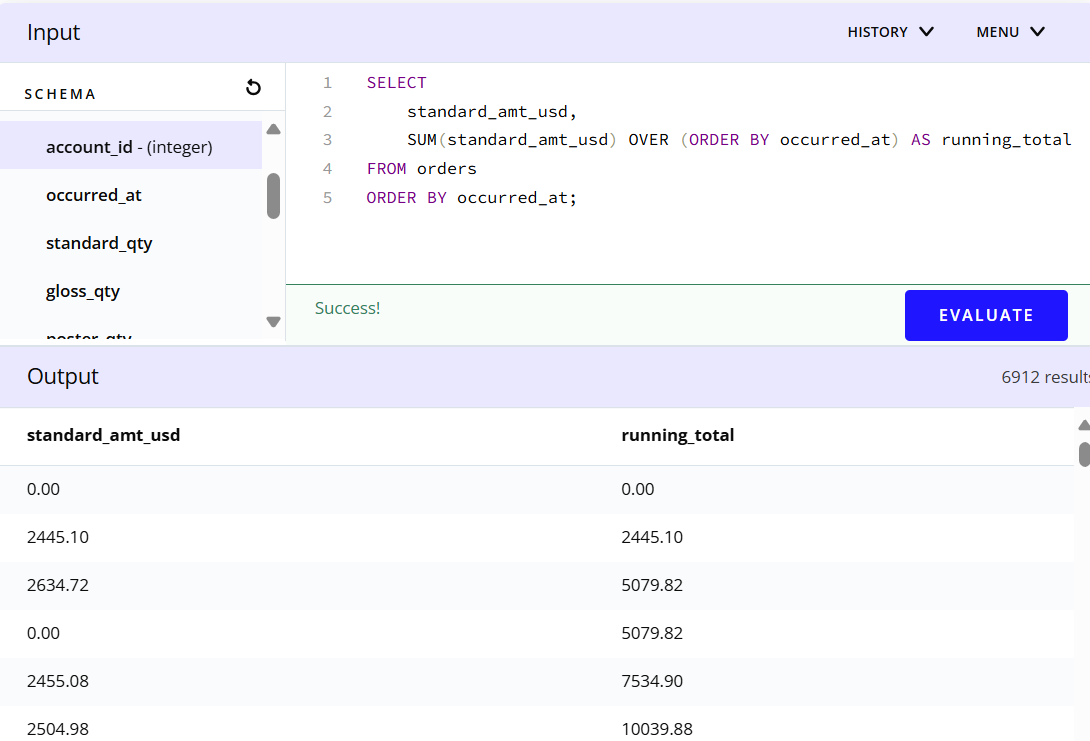Click schema list scroll-up arrow

pyautogui.click(x=273, y=129)
